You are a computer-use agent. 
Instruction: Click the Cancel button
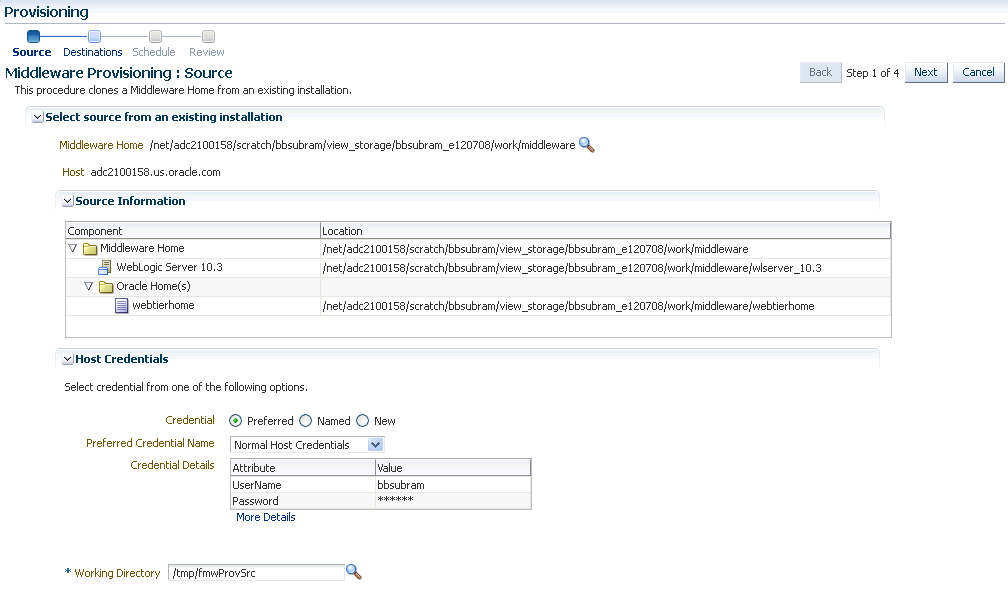(978, 73)
